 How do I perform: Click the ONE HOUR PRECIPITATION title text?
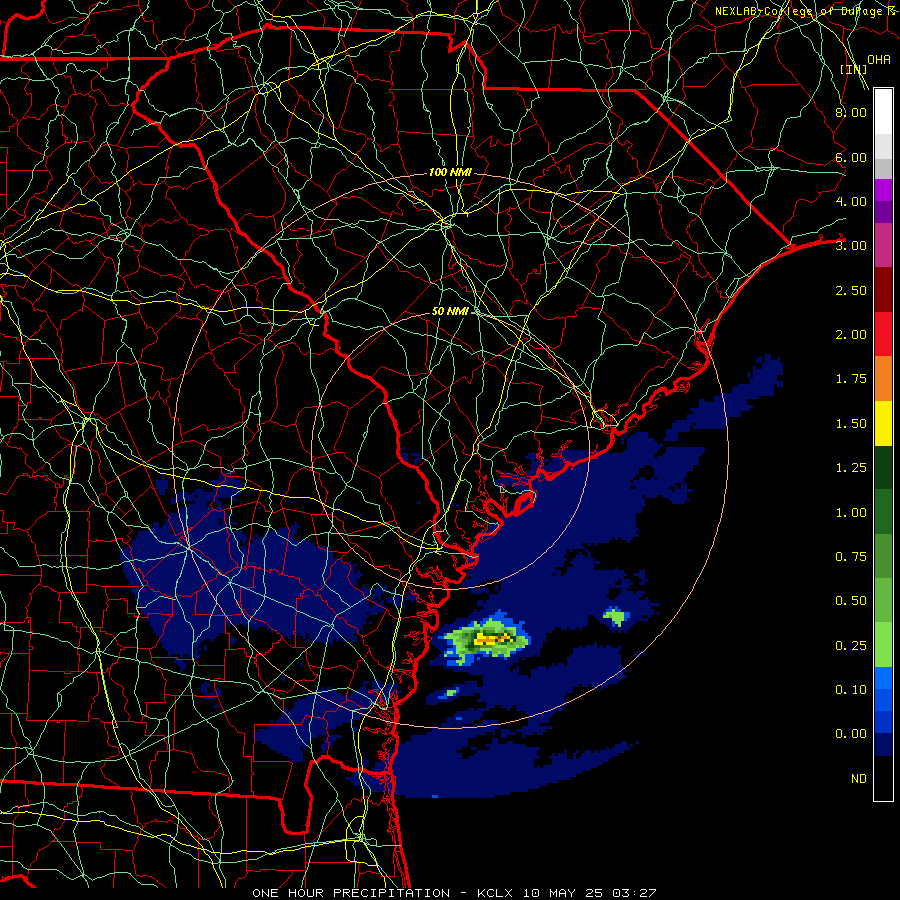pyautogui.click(x=351, y=893)
